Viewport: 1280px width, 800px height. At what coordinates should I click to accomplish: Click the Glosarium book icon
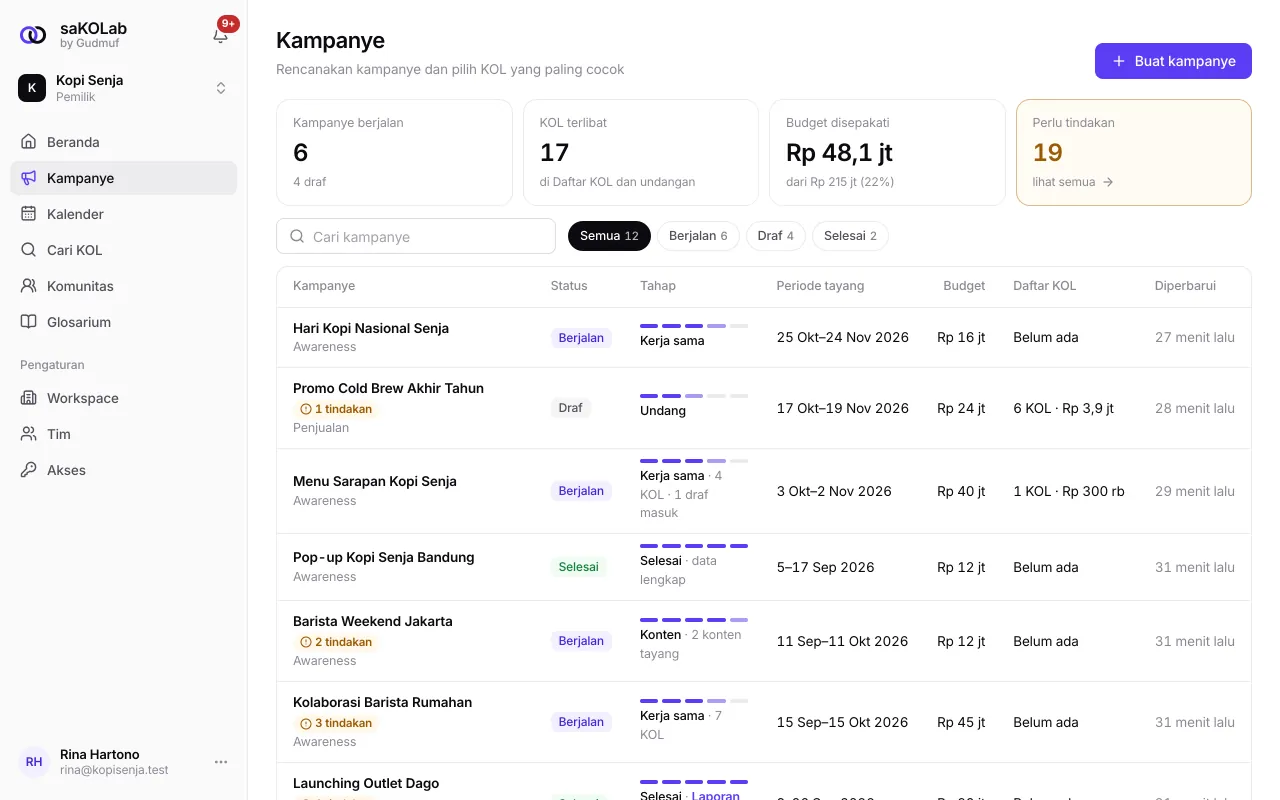click(x=29, y=322)
